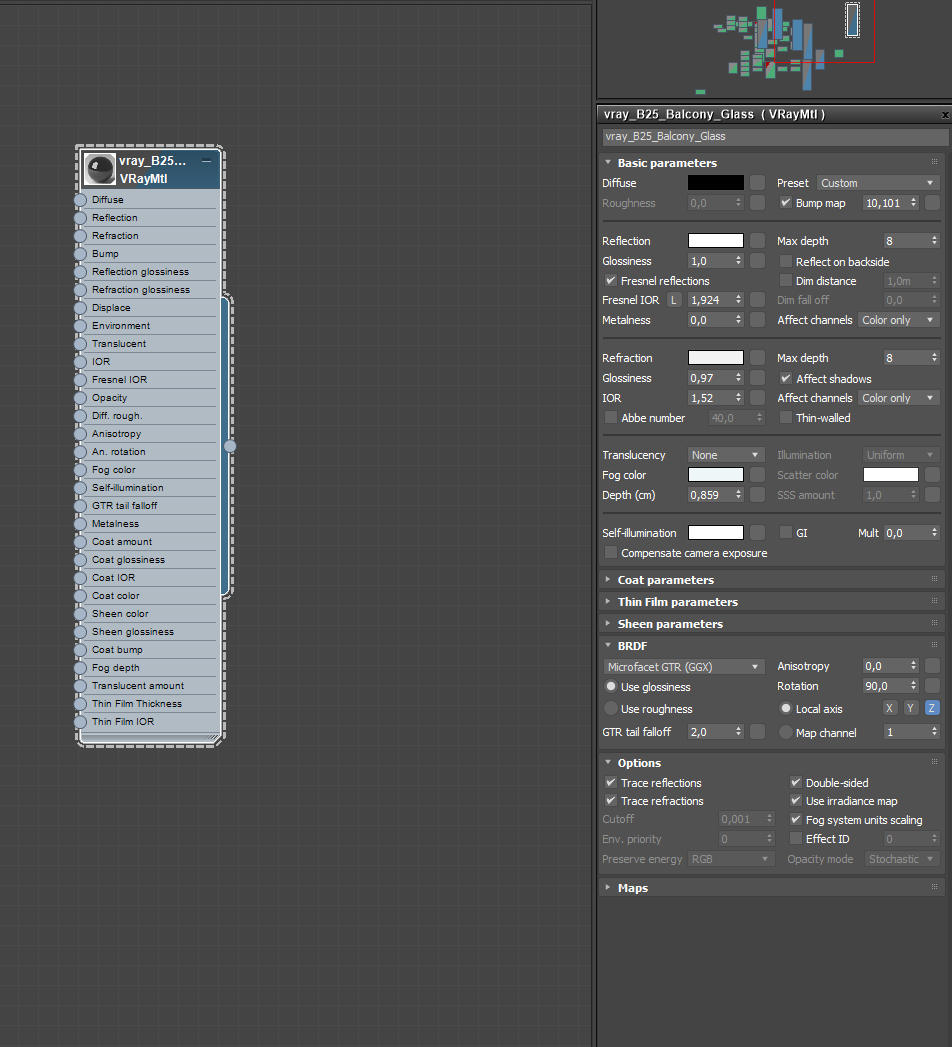Click the Thin Film IOR input socket

[80, 722]
